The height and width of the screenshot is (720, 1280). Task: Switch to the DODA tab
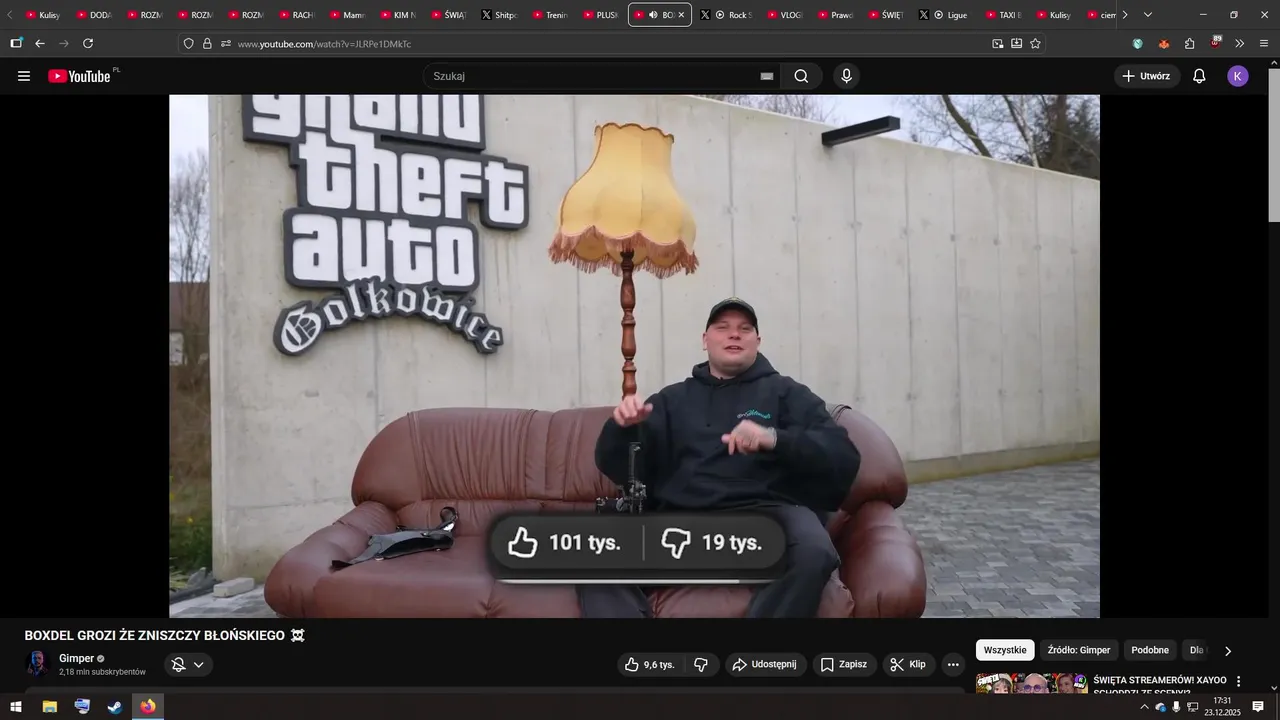(95, 15)
